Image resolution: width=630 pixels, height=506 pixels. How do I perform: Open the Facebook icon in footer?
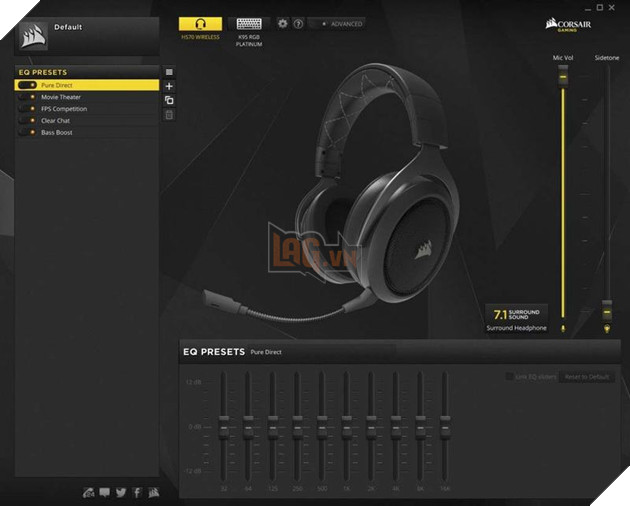click(x=137, y=492)
